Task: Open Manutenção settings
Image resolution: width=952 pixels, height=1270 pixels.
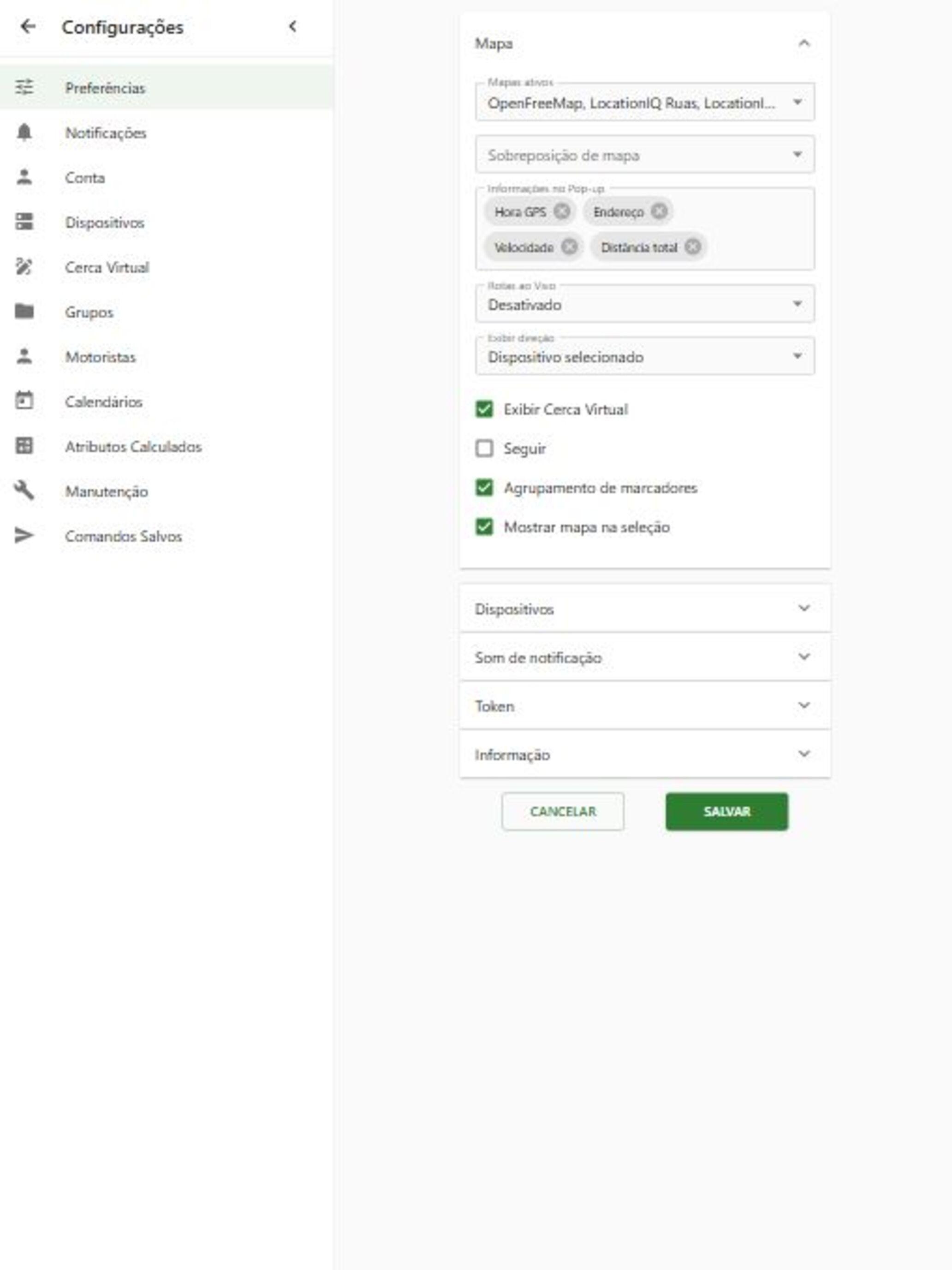Action: [x=167, y=490]
